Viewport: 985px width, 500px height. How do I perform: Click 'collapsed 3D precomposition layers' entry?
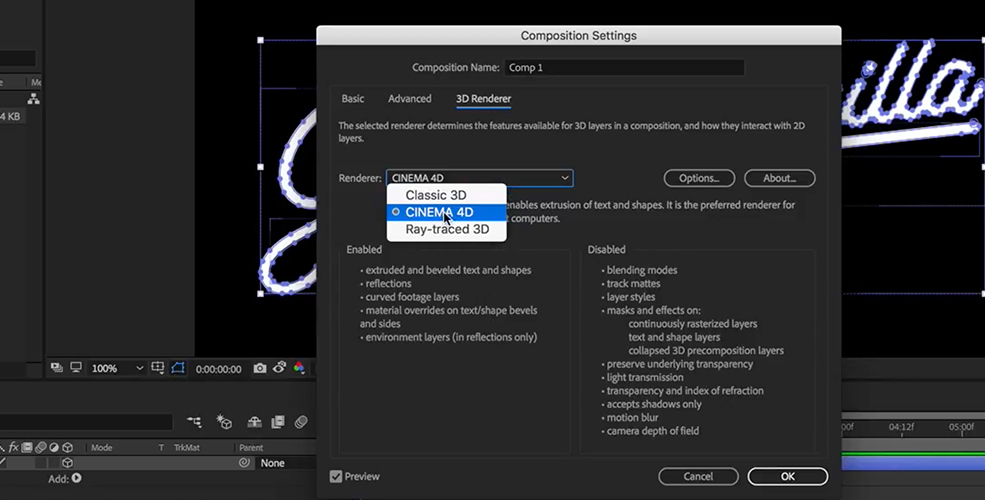[x=706, y=351]
